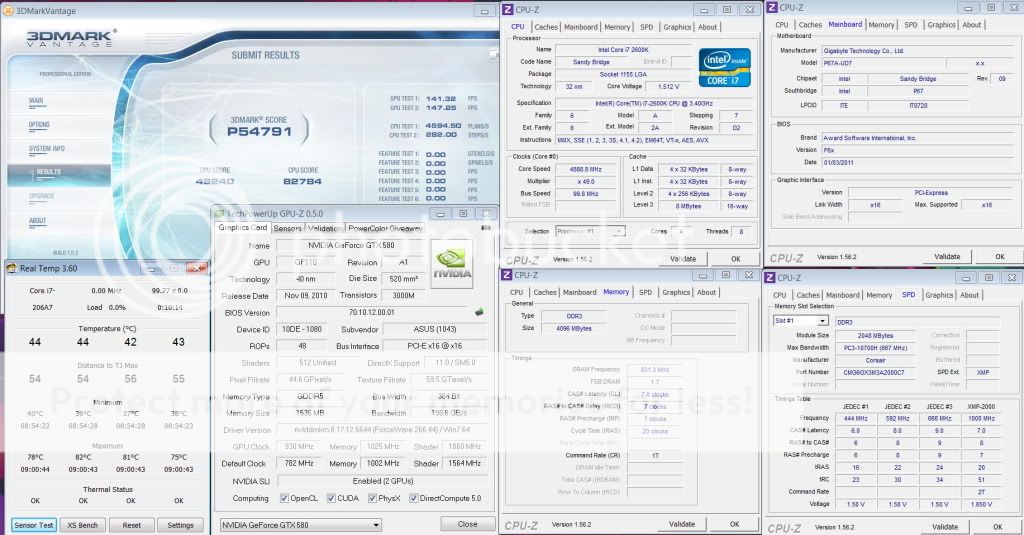Screen dimensions: 1024x535
Task: Click CPU score value 82784
Action: [x=302, y=181]
